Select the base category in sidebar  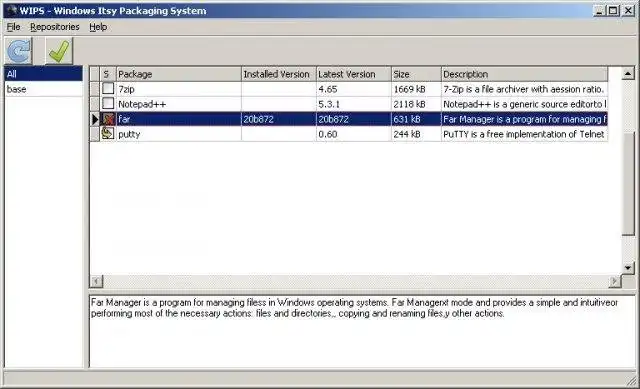pos(43,89)
